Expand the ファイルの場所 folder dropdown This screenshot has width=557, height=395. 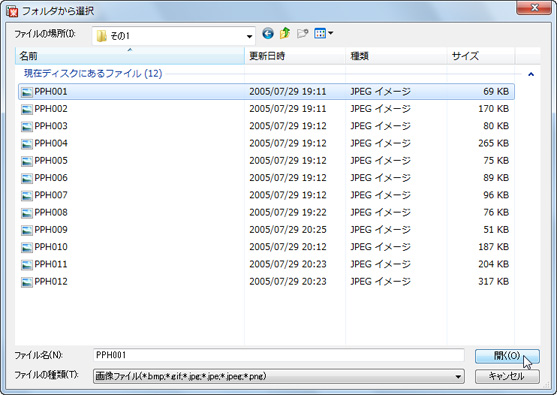(x=249, y=36)
